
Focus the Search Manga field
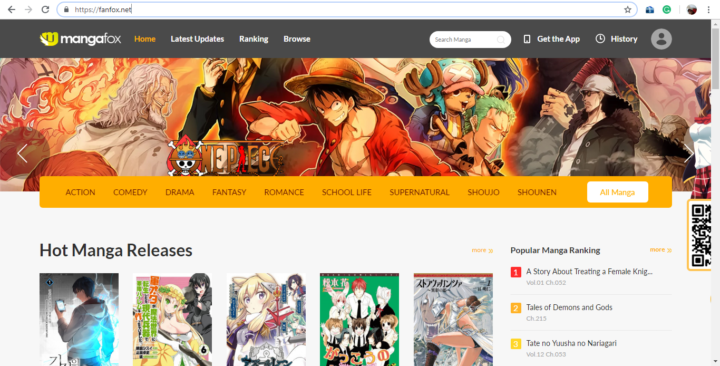pos(465,39)
